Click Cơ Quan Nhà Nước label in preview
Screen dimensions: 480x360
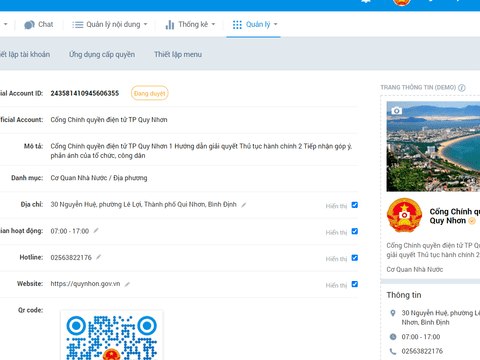(415, 269)
